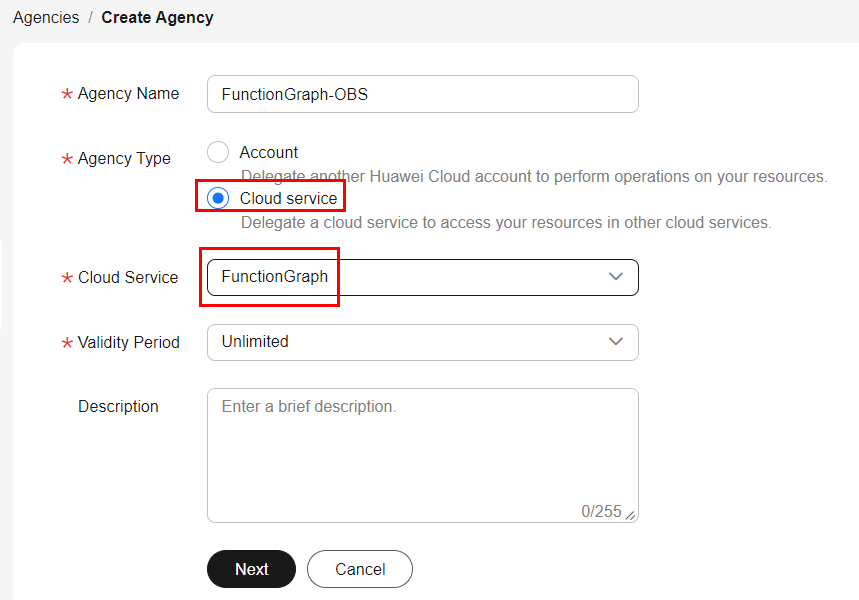
Task: Expand the Unlimited validity period dropdown
Action: (x=400, y=342)
